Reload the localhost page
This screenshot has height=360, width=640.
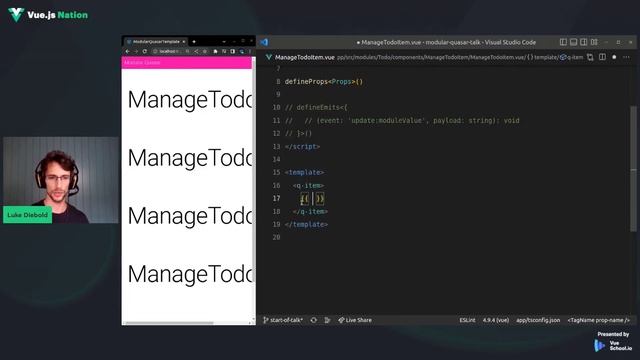144,51
